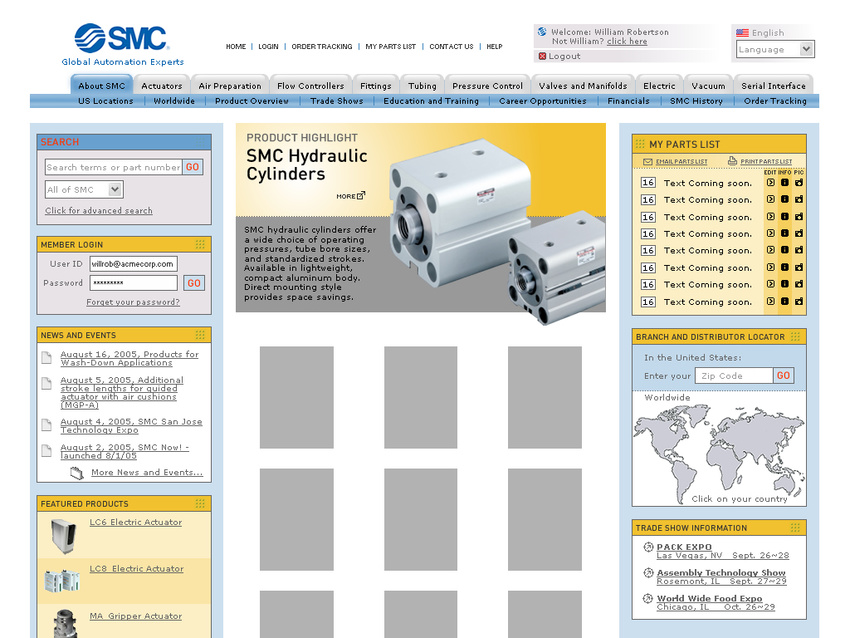Go to the Tubing tab

422,86
